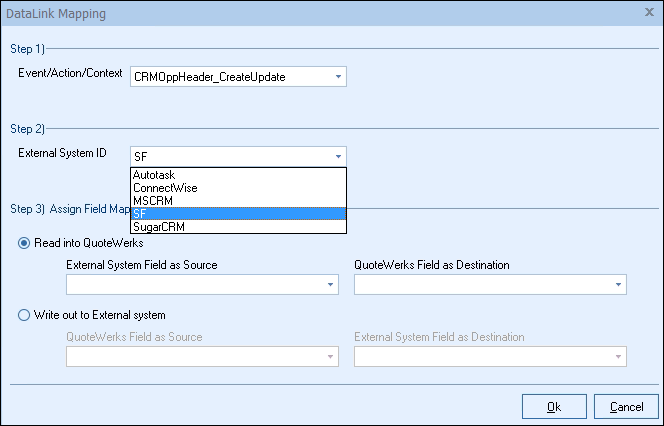The image size is (664, 426).
Task: Select the highlighted SF list entry
Action: [238, 214]
